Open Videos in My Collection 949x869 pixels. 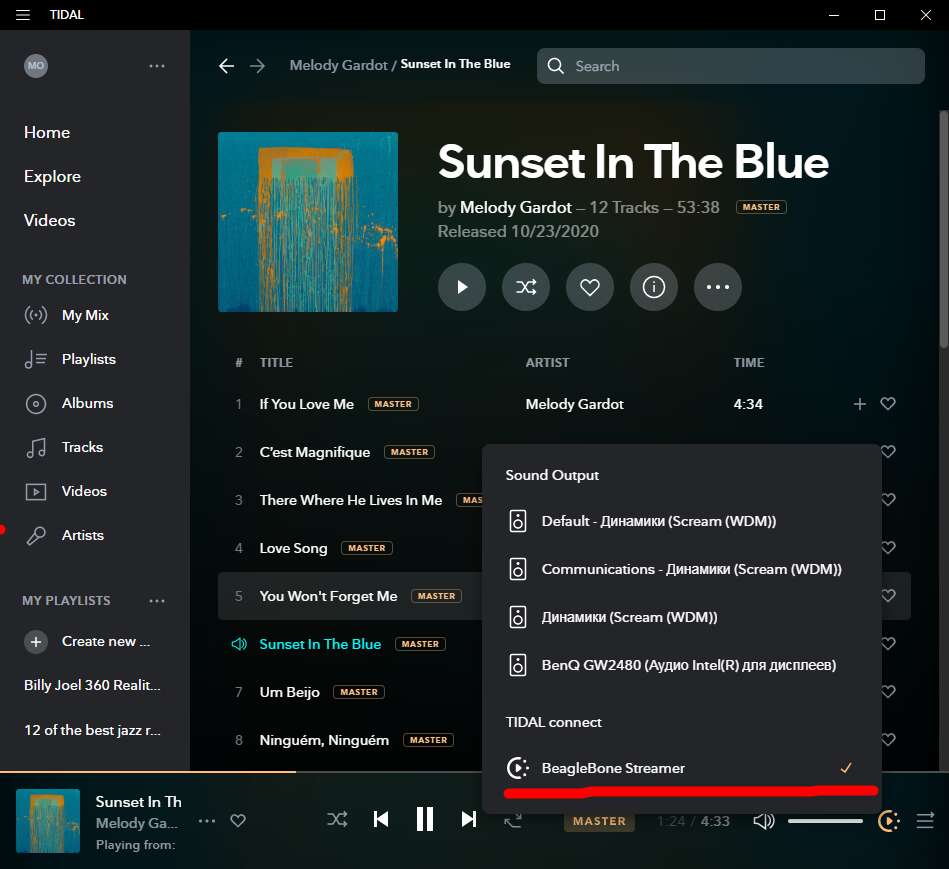(65, 491)
